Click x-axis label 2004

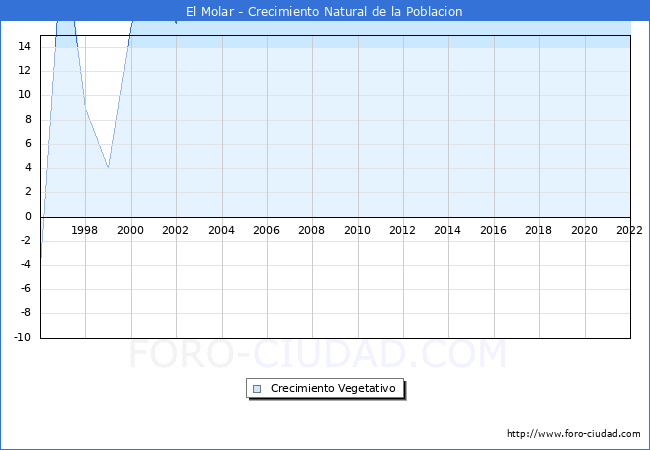point(221,230)
